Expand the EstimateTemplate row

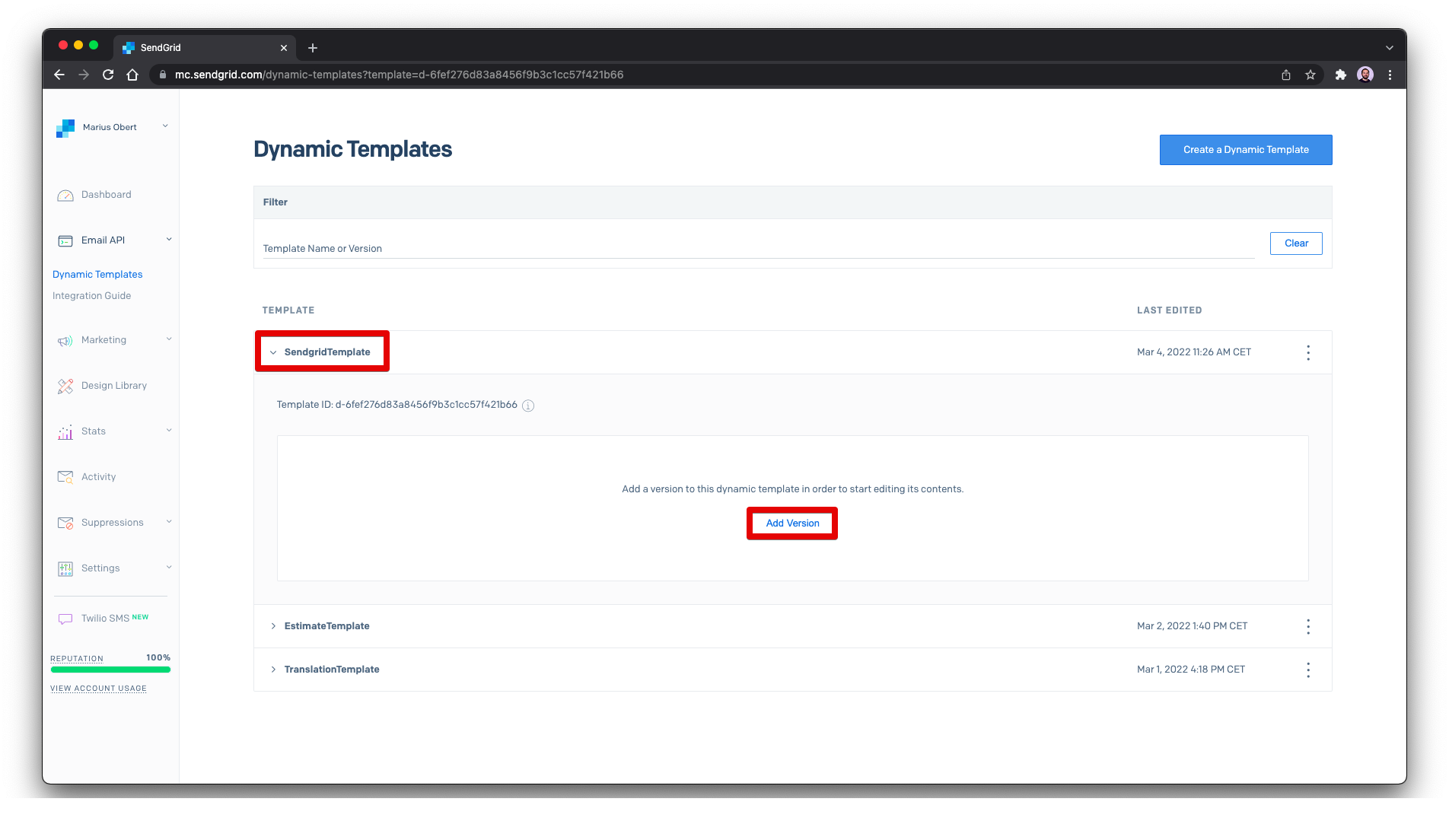click(273, 626)
